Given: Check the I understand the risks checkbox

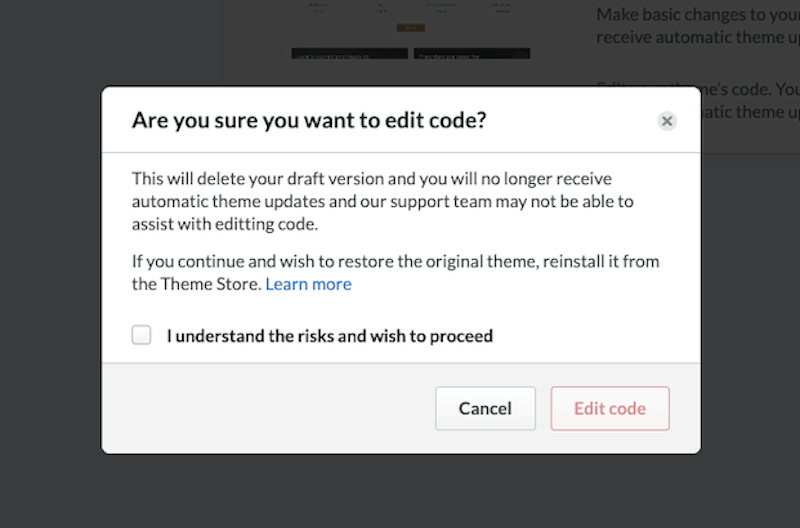Looking at the screenshot, I should click(142, 335).
